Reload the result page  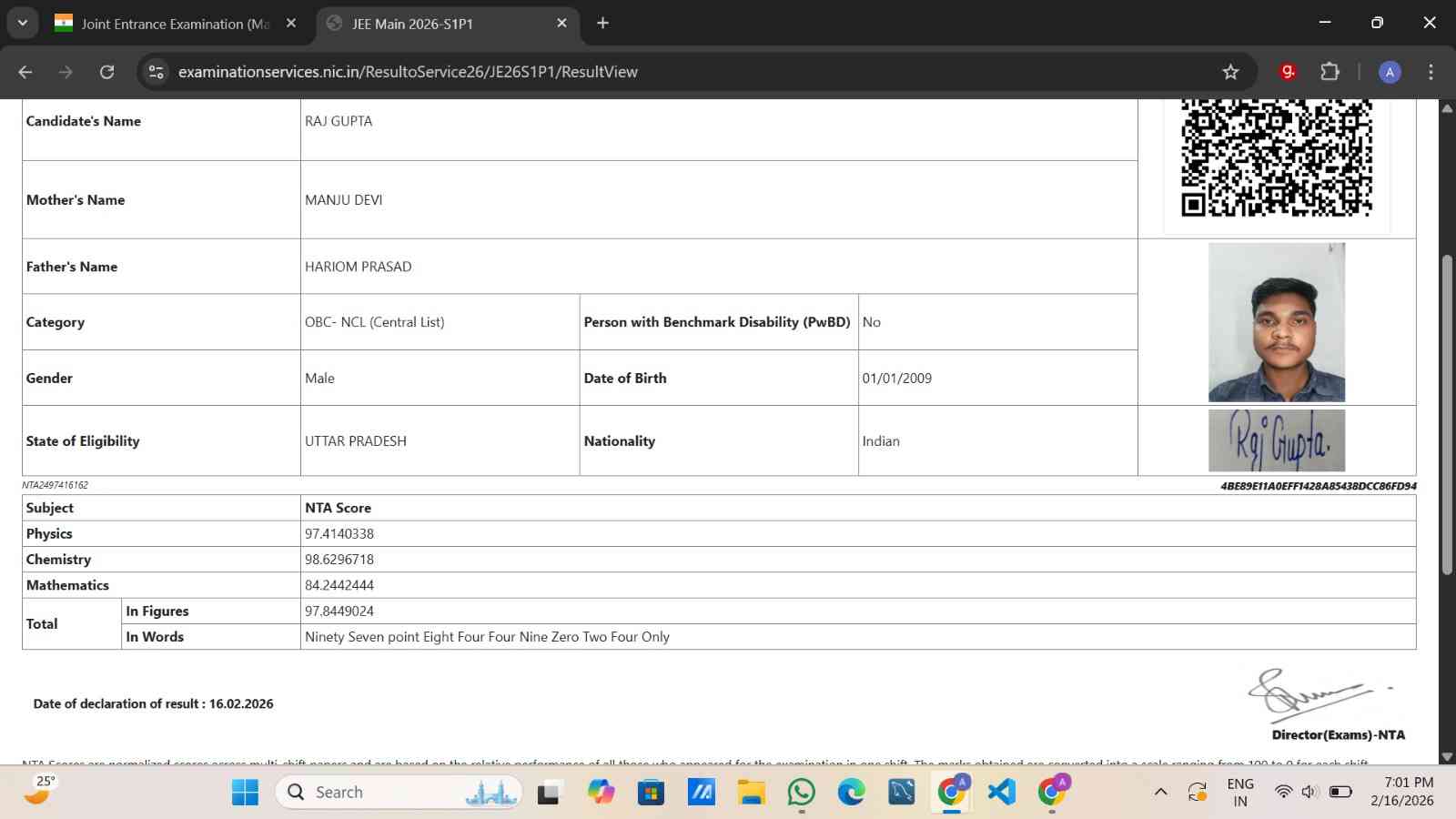106,72
